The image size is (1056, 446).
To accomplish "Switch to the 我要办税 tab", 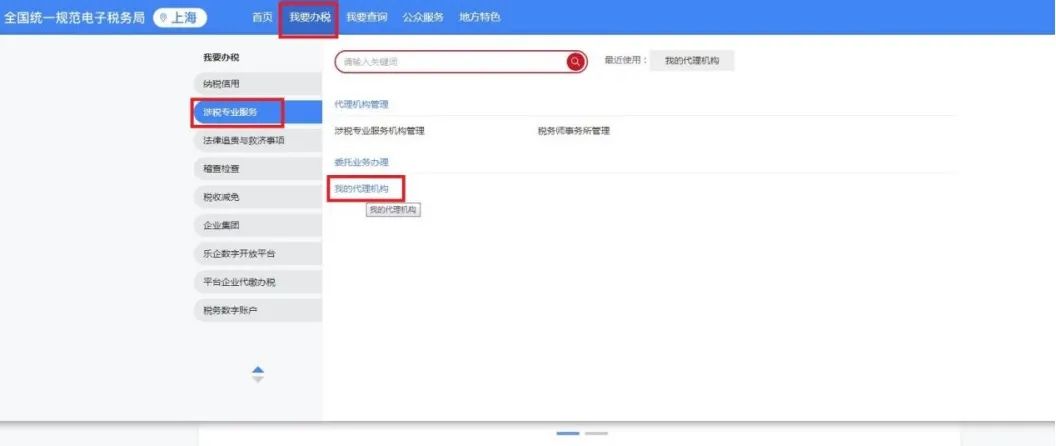I will [x=309, y=17].
